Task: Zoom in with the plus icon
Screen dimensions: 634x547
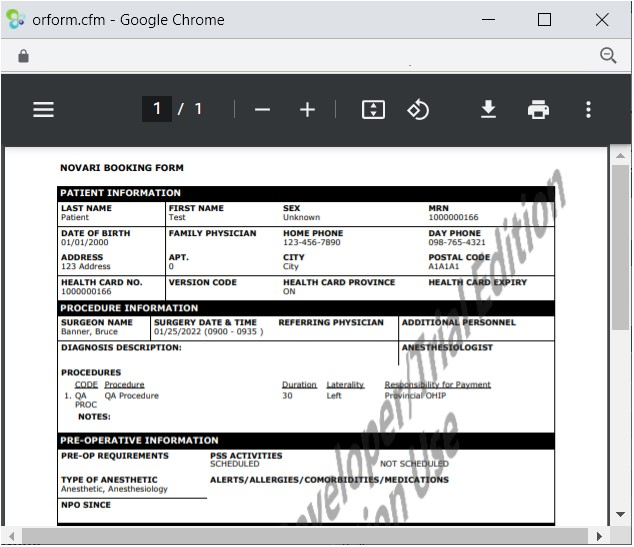Action: [307, 110]
